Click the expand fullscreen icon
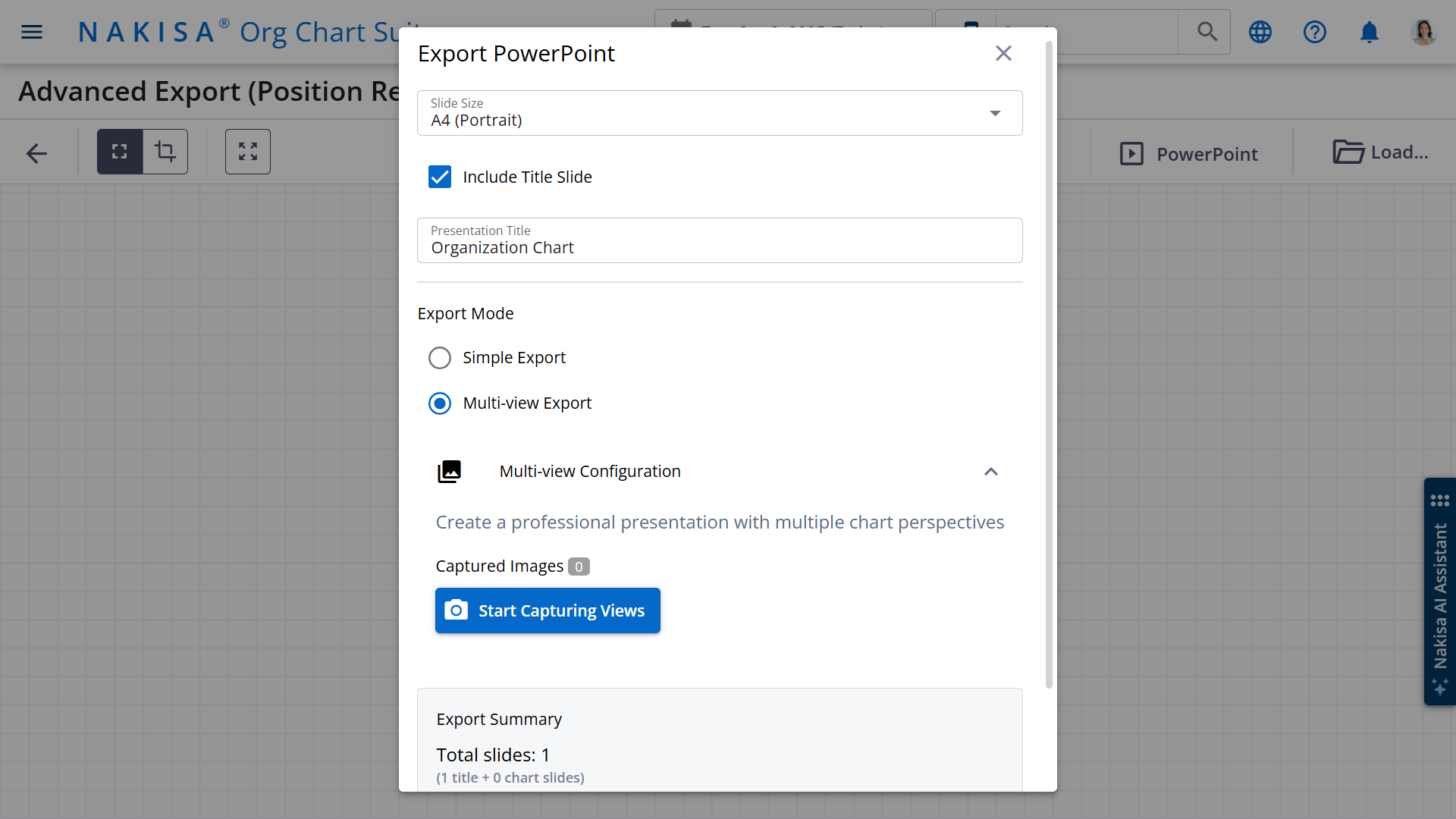The height and width of the screenshot is (819, 1456). tap(248, 152)
